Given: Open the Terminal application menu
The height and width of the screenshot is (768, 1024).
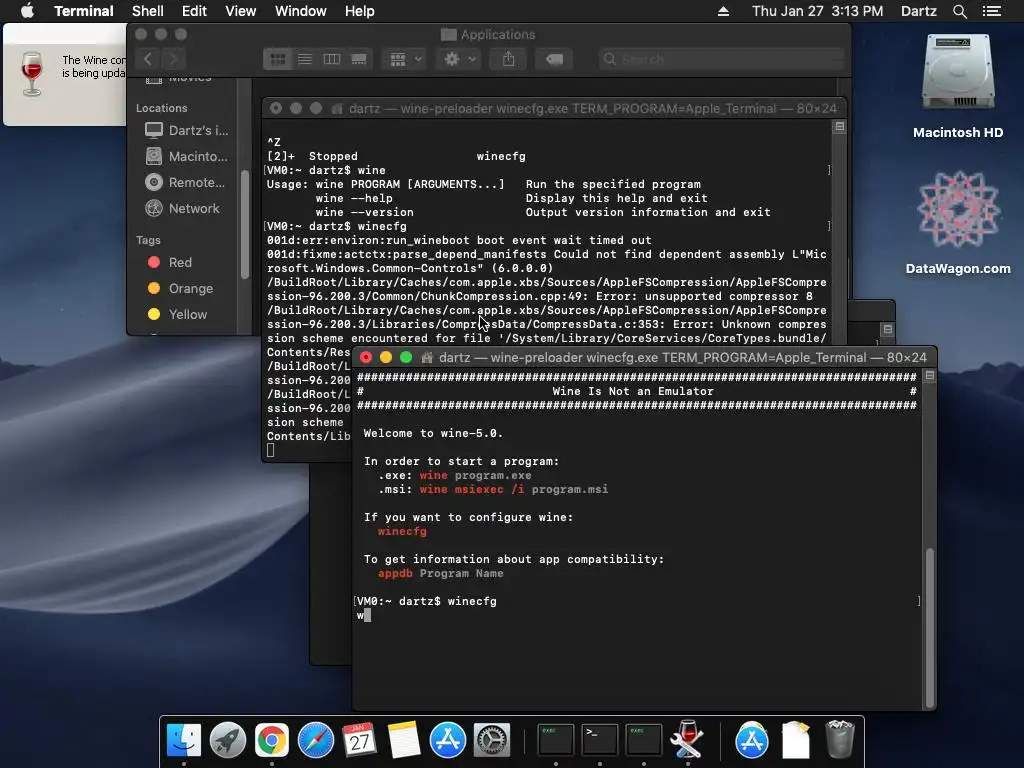Looking at the screenshot, I should (x=84, y=11).
